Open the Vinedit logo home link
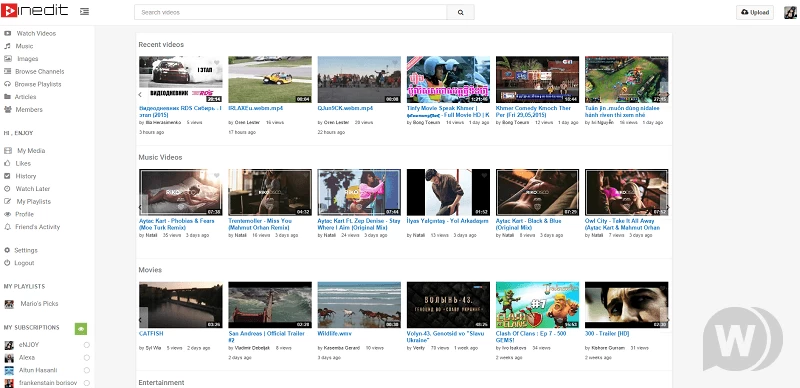The height and width of the screenshot is (388, 800). (35, 11)
